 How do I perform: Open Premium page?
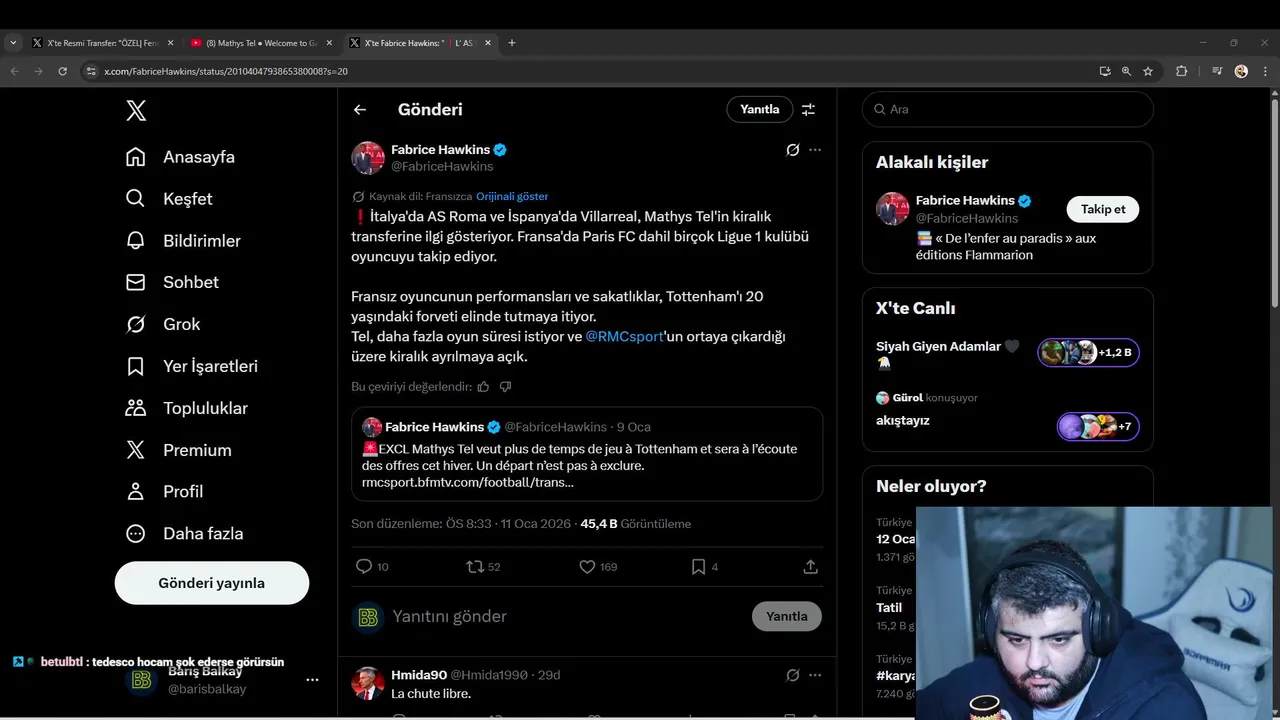click(178, 450)
